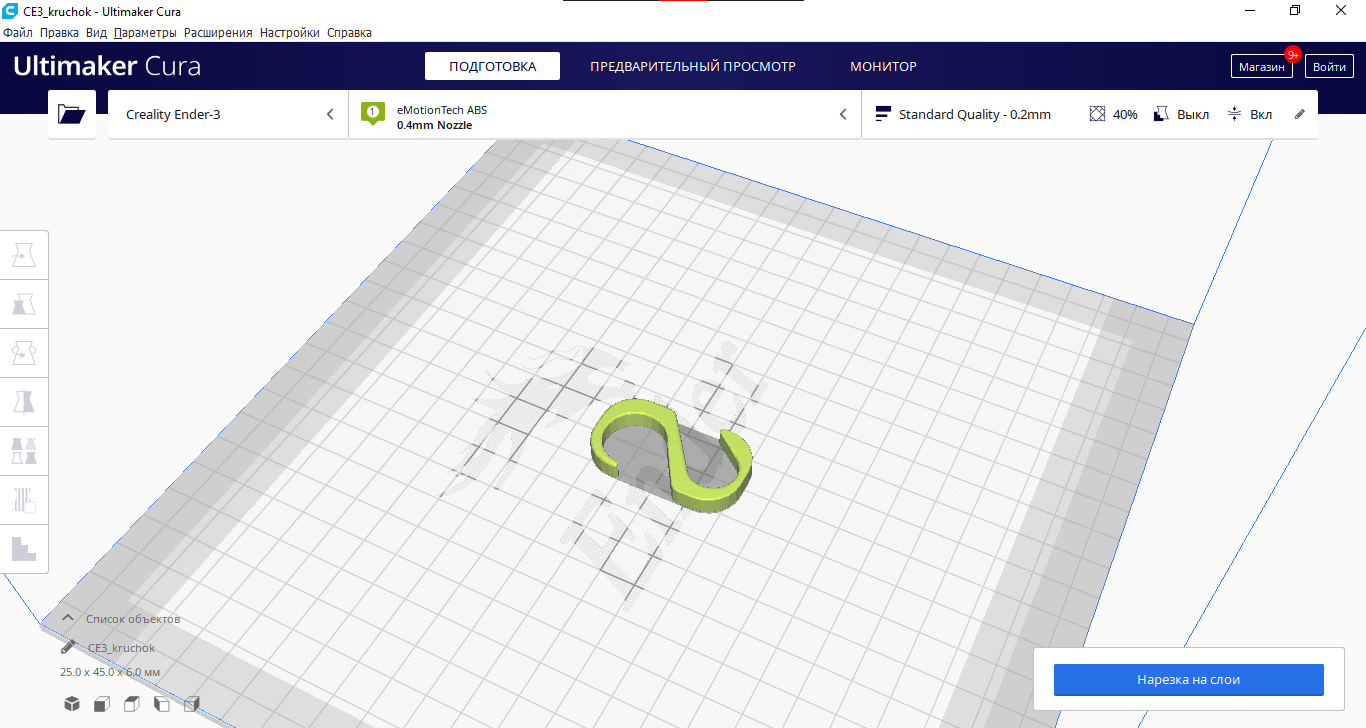Click the support icon next to Выкл
This screenshot has width=1366, height=728.
coord(1161,114)
